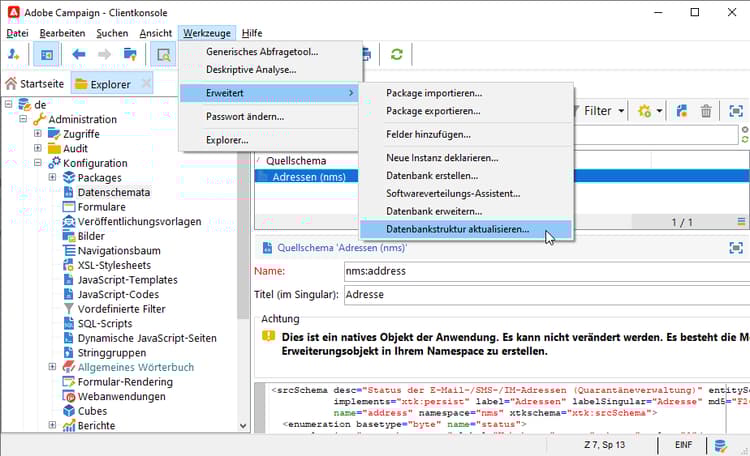Image resolution: width=750 pixels, height=456 pixels.
Task: Go back with the blue left arrow
Action: tap(78, 54)
